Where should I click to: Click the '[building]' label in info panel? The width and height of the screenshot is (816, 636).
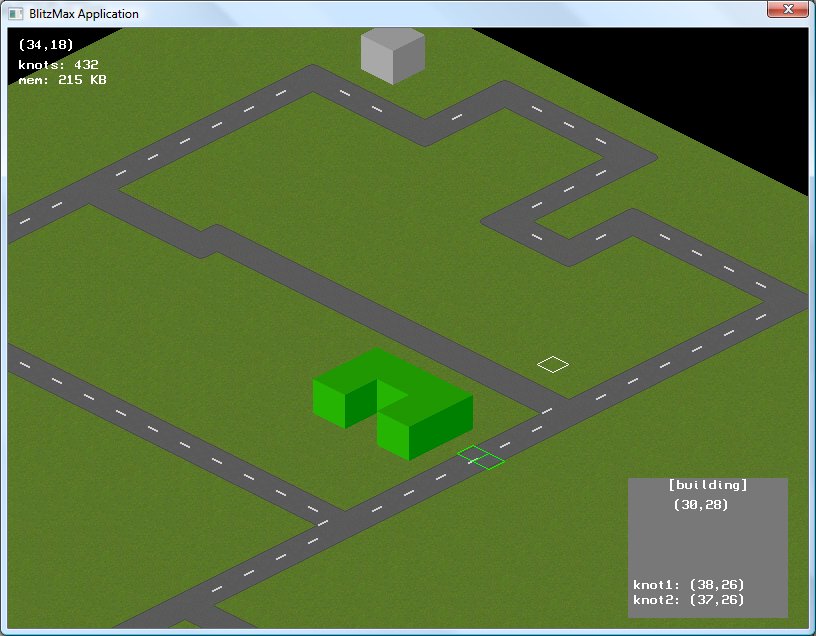click(708, 485)
